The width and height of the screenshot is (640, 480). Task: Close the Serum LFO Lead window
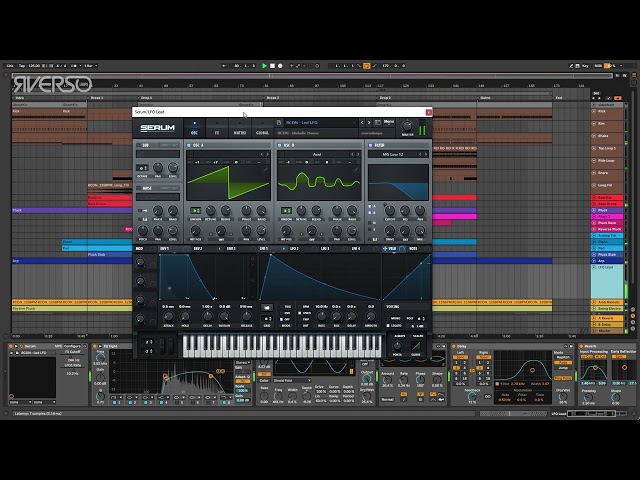[429, 112]
